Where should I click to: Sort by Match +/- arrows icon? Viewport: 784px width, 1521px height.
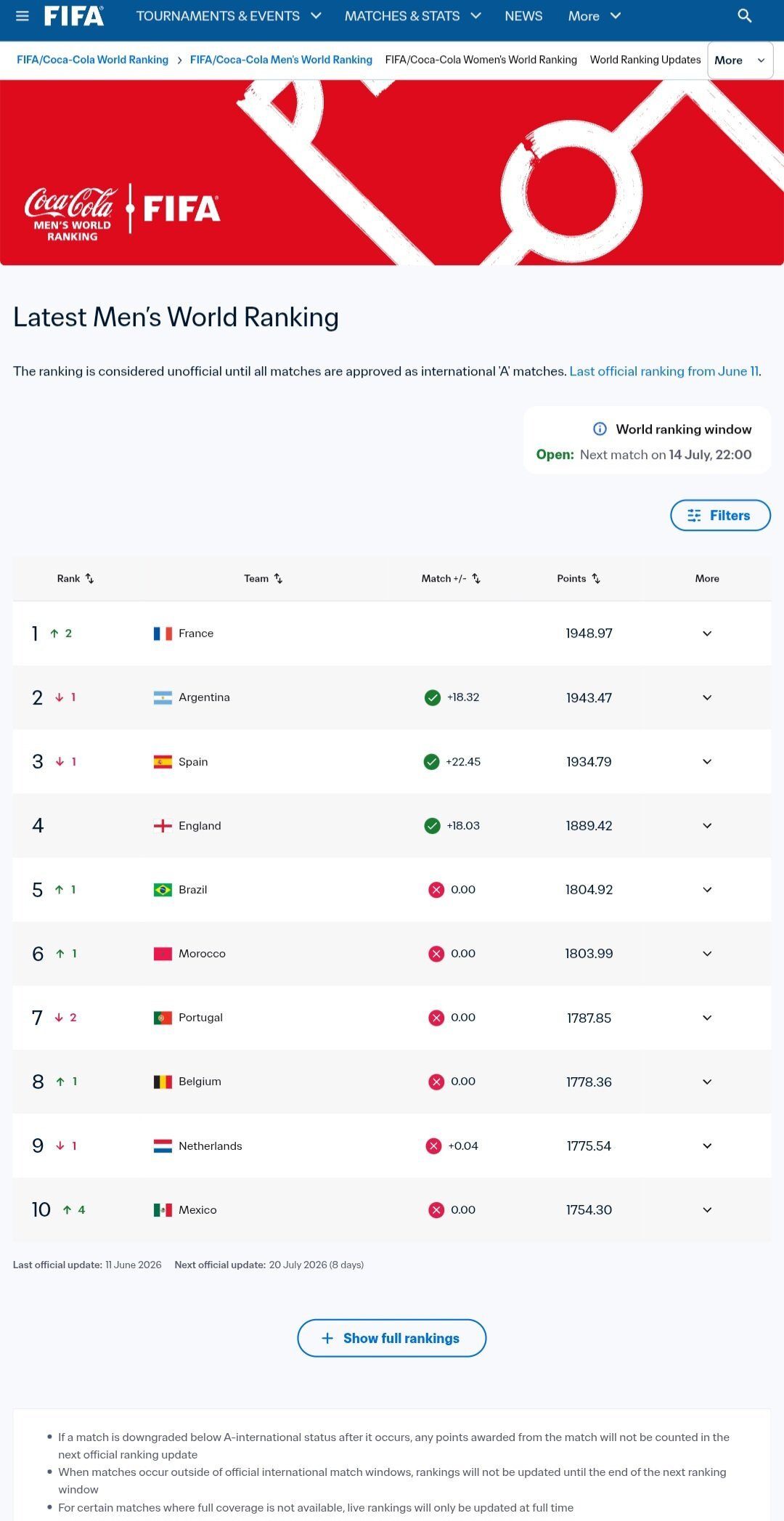476,578
